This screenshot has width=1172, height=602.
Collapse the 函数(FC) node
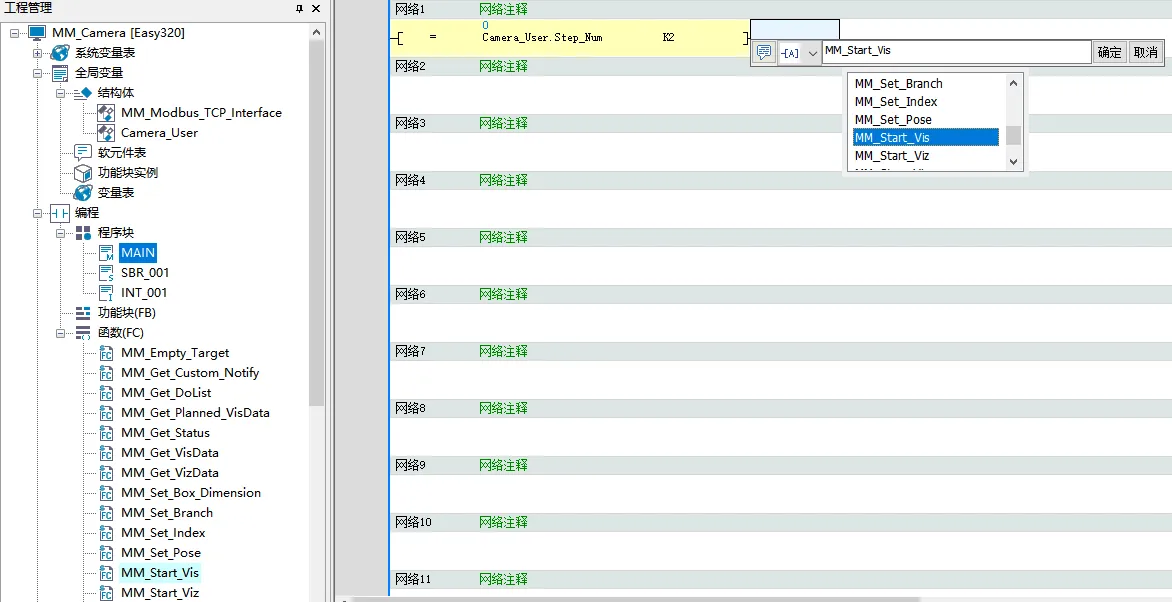pyautogui.click(x=61, y=333)
